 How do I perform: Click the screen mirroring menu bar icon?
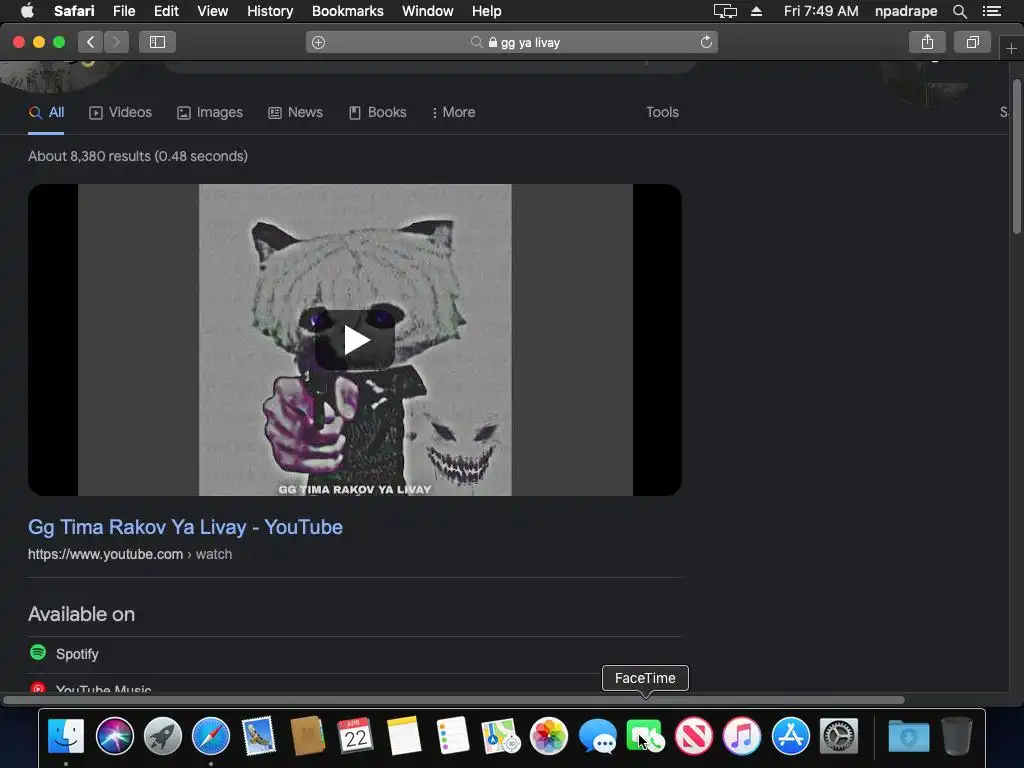point(725,11)
